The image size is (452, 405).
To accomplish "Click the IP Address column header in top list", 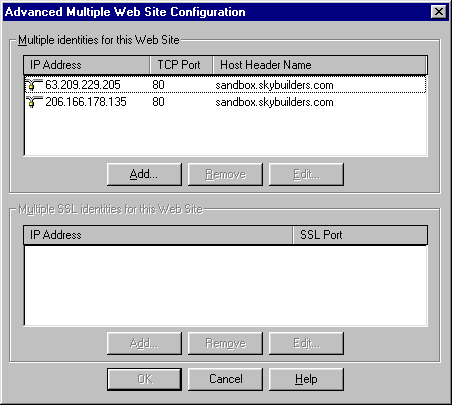I will point(87,65).
